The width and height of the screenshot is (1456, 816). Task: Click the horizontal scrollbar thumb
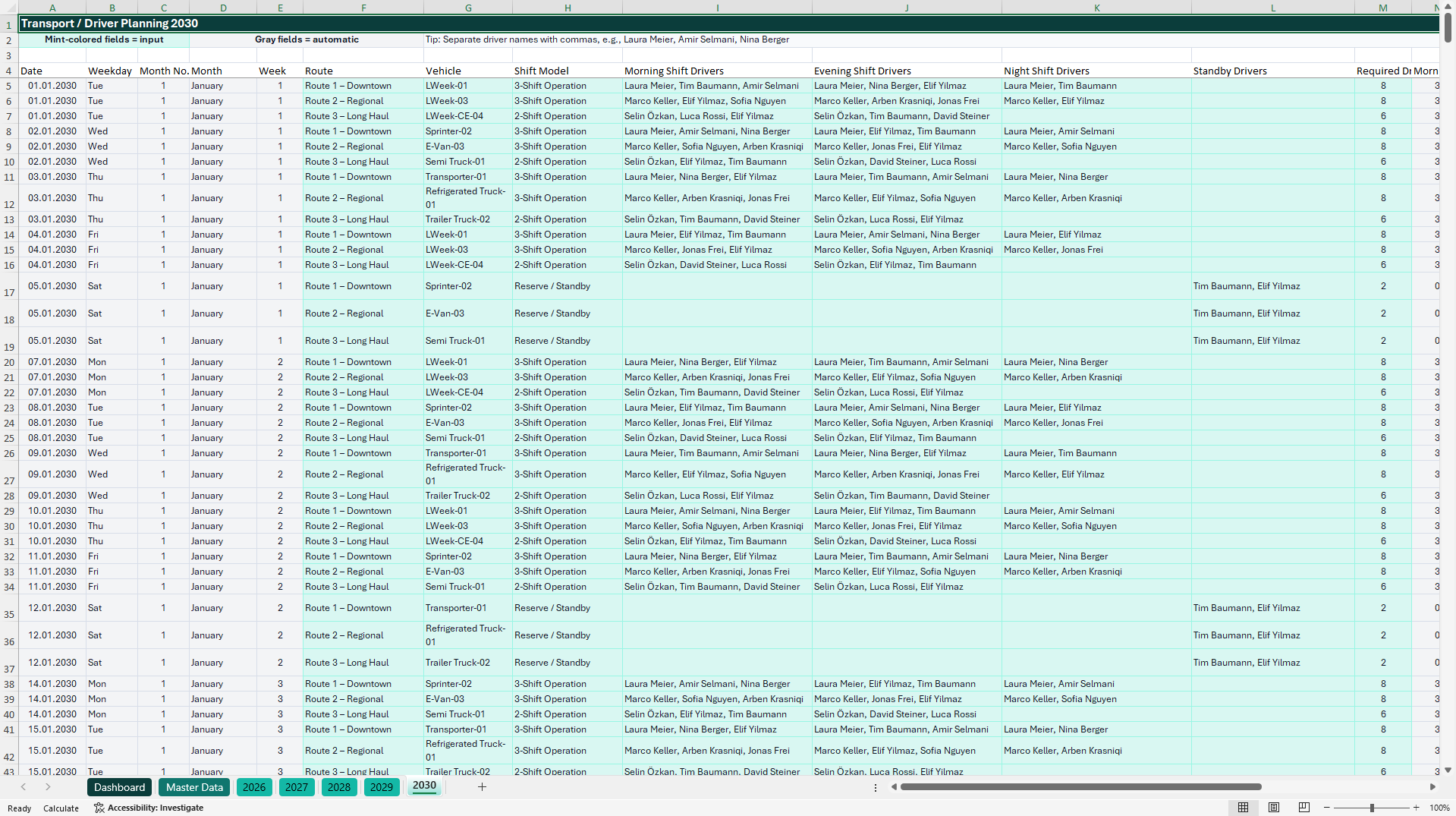[x=1080, y=787]
